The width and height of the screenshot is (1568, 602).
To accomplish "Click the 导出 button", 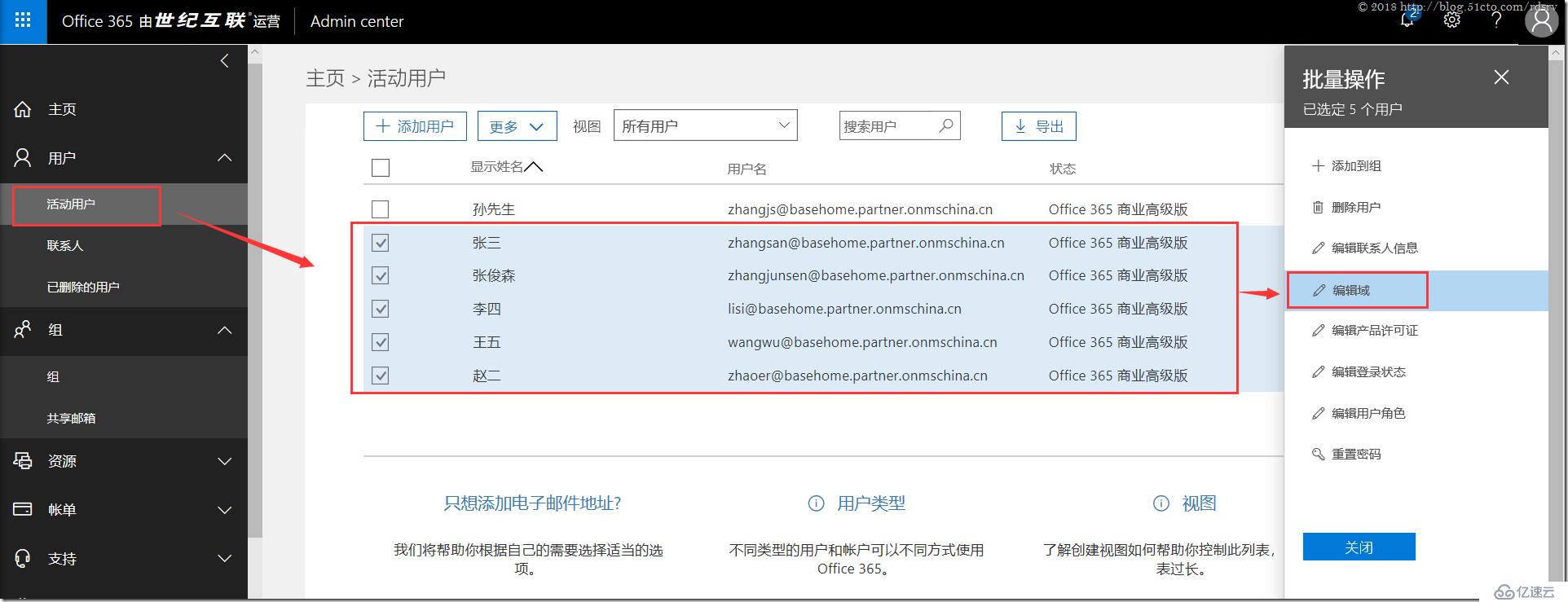I will (1039, 126).
